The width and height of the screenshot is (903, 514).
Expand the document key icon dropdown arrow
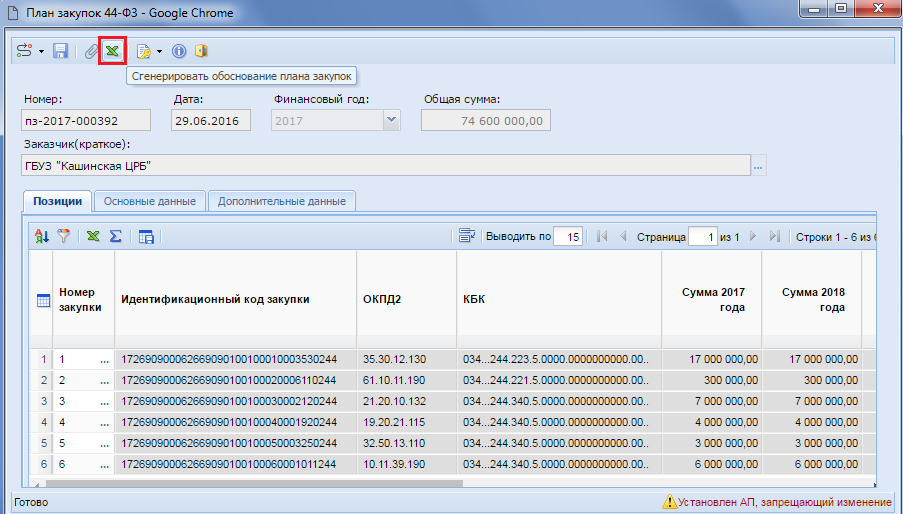tap(159, 51)
